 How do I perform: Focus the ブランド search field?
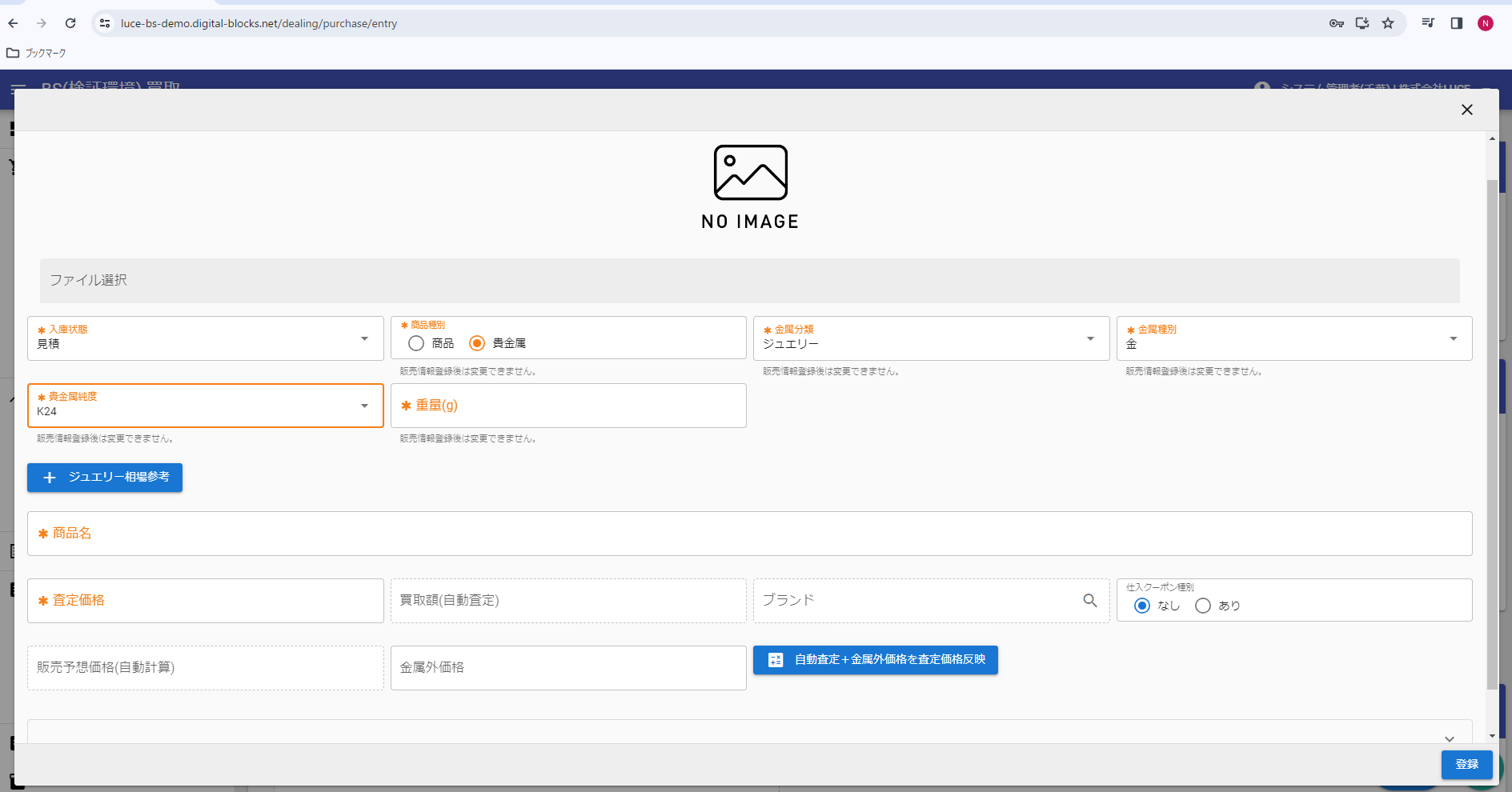(932, 601)
